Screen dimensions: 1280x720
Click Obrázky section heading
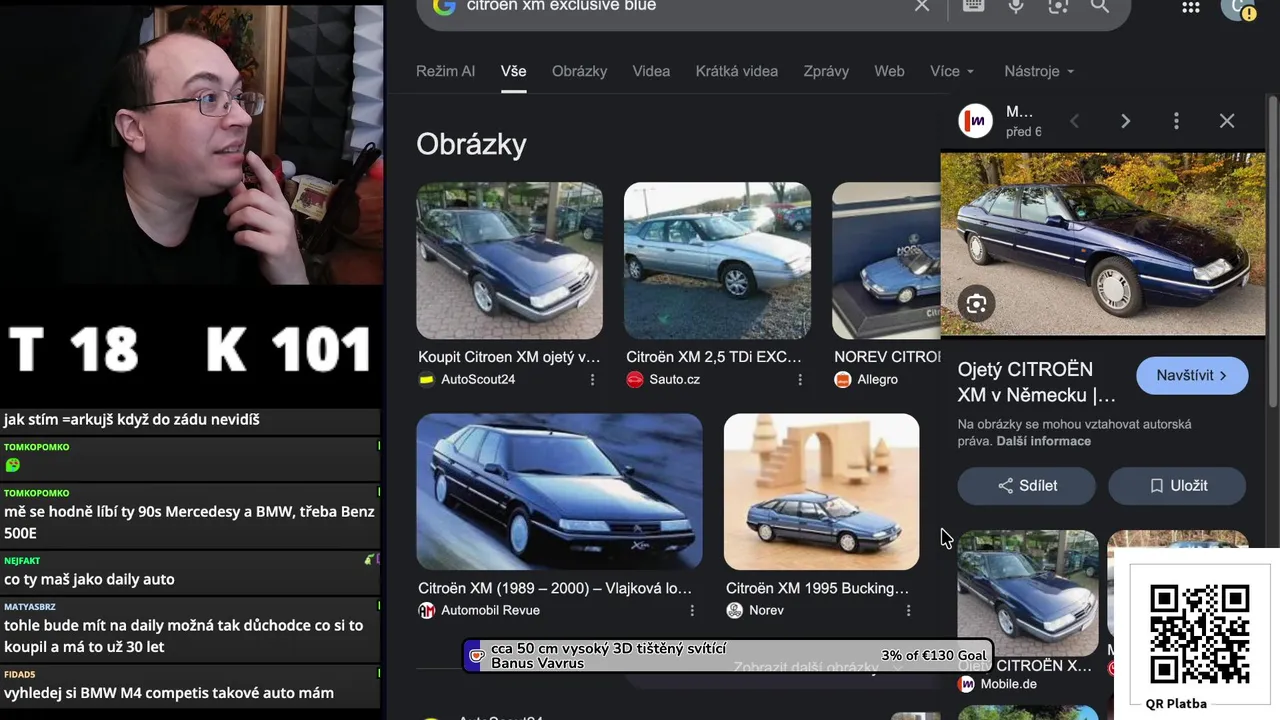[x=471, y=144]
